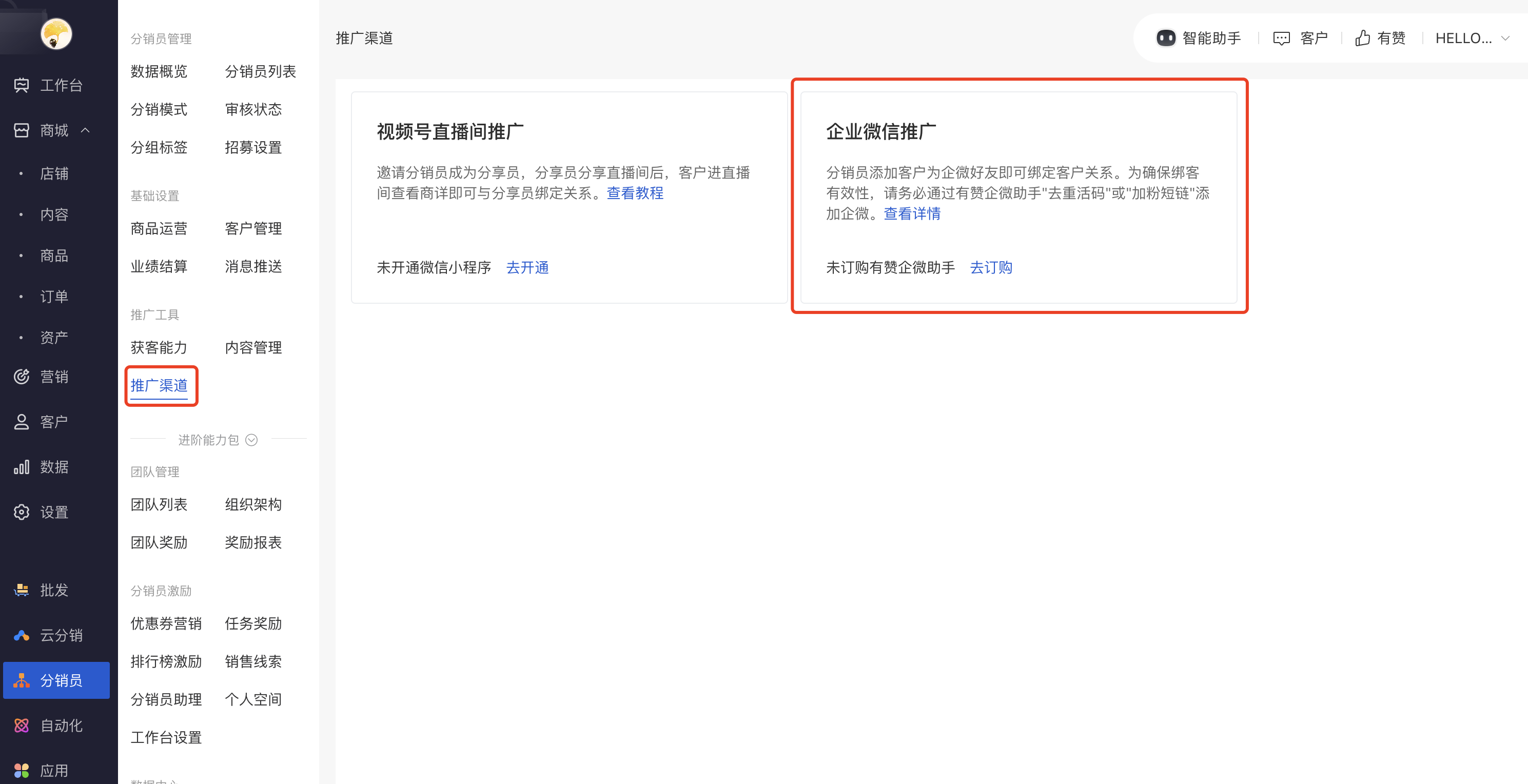Click the 去订购 link
The height and width of the screenshot is (784, 1528).
(991, 267)
